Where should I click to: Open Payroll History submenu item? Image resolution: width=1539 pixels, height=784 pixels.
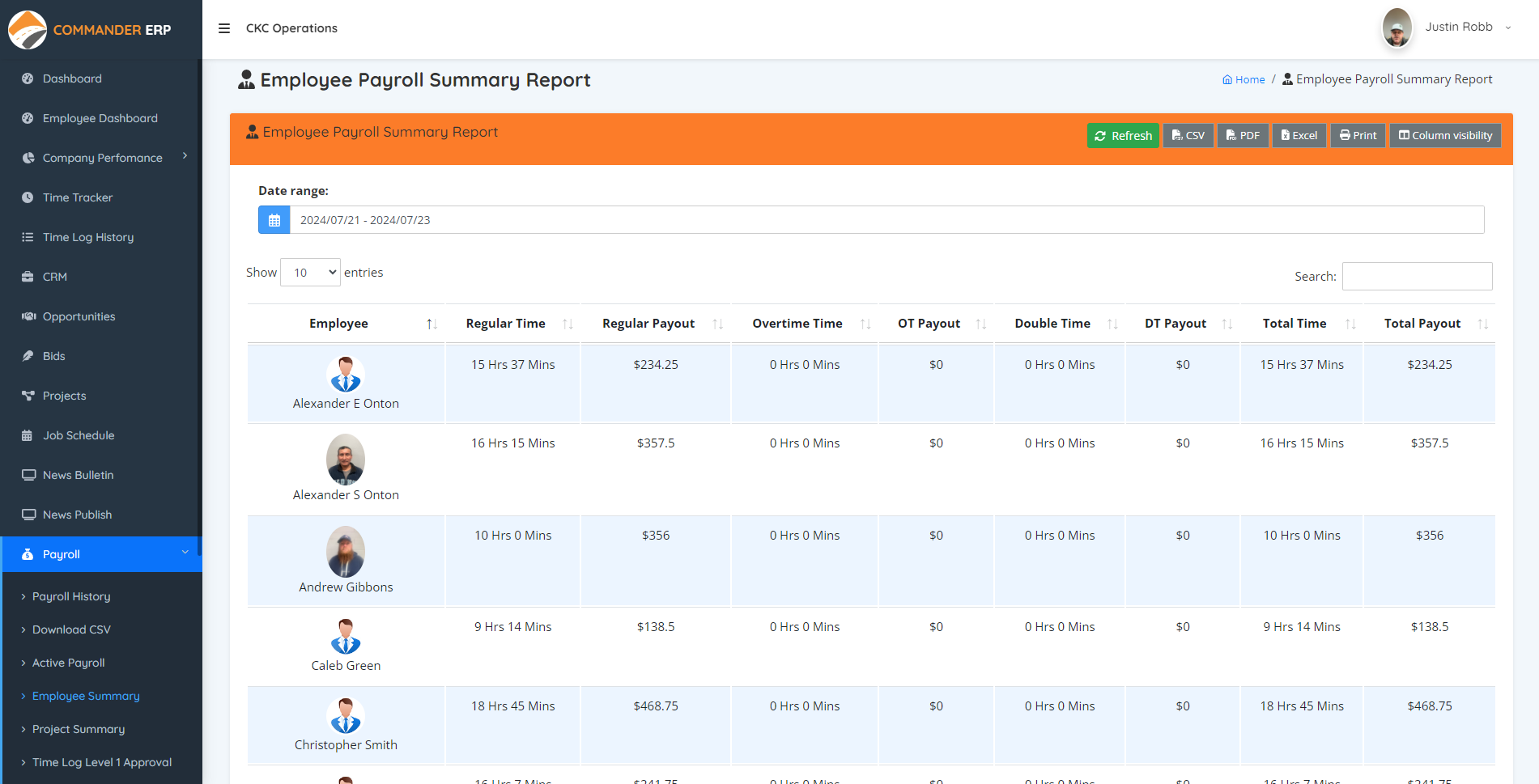coord(71,596)
